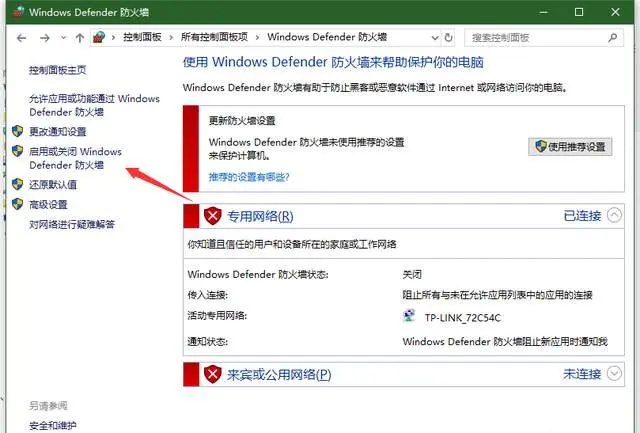
Task: Click the forward navigation arrow
Action: (x=44, y=38)
